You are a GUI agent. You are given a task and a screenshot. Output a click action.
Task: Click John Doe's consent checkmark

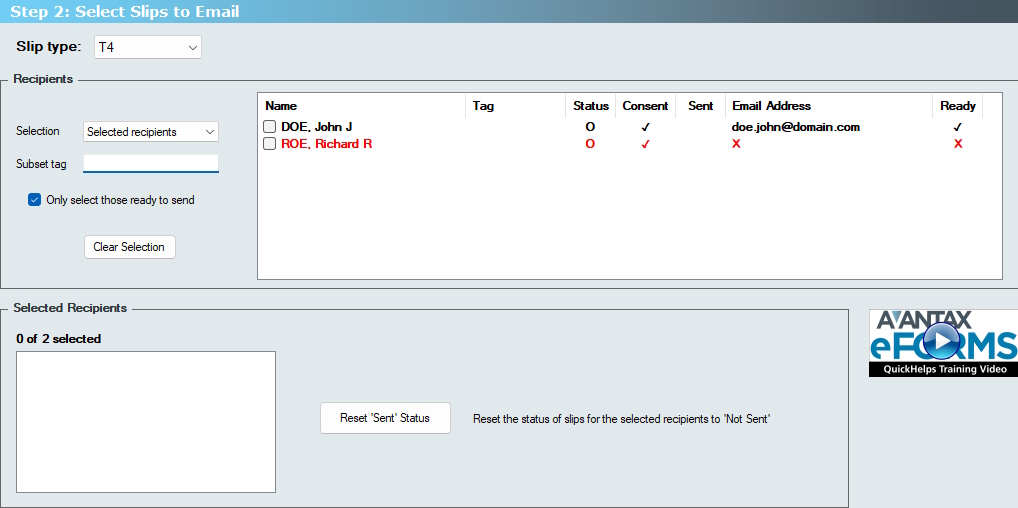pyautogui.click(x=645, y=127)
